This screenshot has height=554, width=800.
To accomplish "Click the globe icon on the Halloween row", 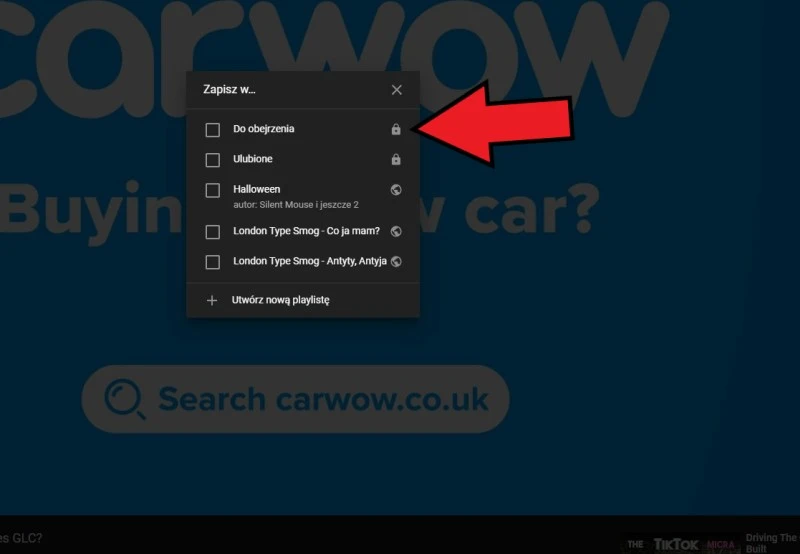I will click(x=396, y=189).
